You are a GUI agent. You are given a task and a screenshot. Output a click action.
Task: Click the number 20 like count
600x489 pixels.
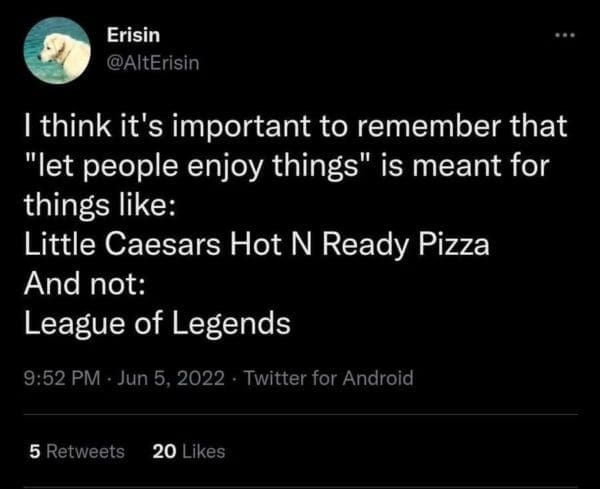(164, 451)
